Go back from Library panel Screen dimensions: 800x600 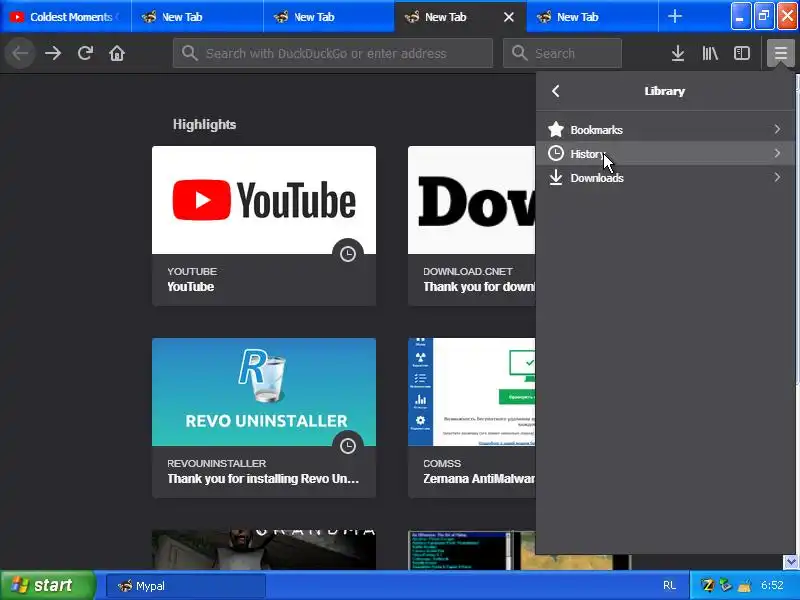click(556, 91)
